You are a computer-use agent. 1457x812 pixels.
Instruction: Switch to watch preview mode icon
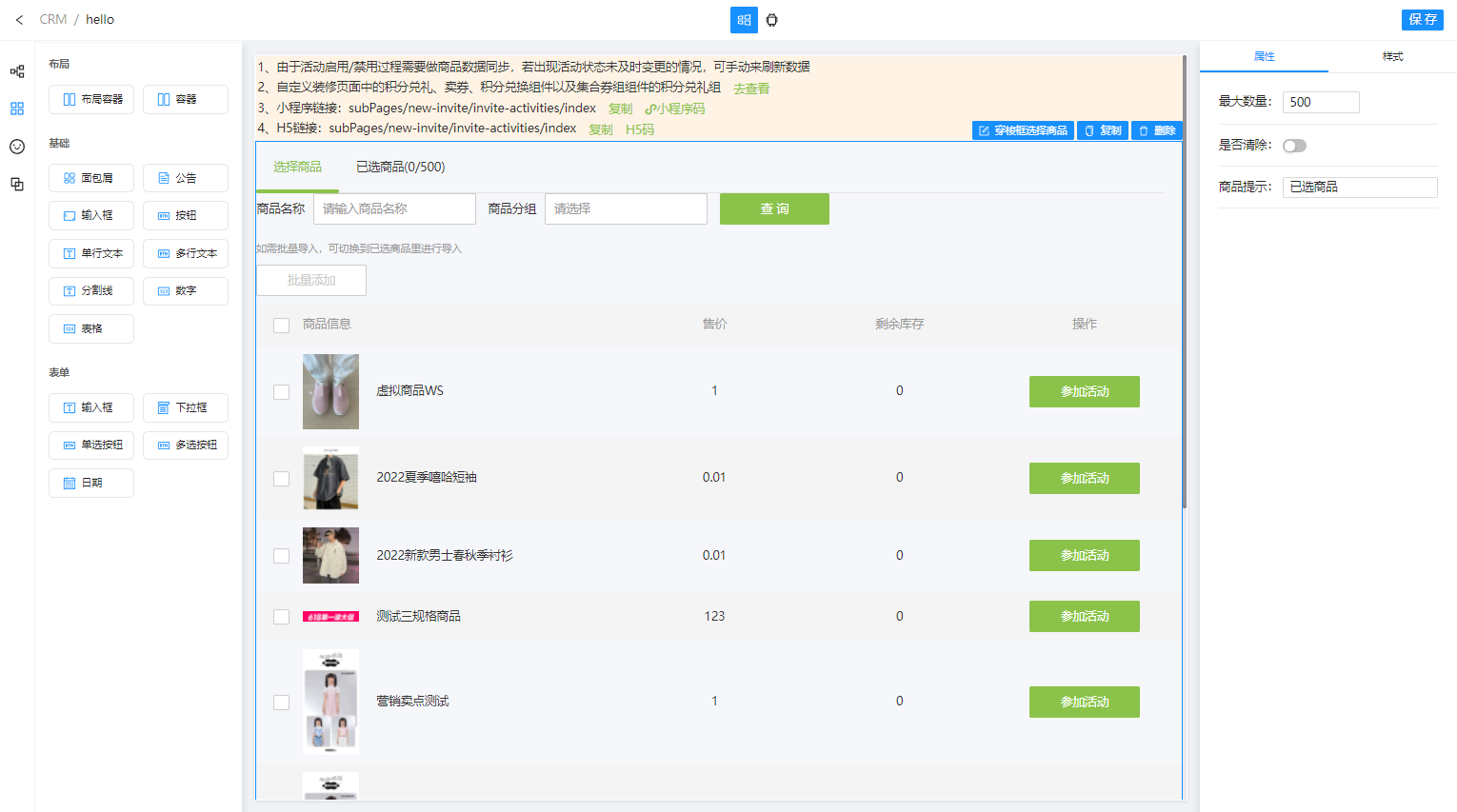coord(772,20)
